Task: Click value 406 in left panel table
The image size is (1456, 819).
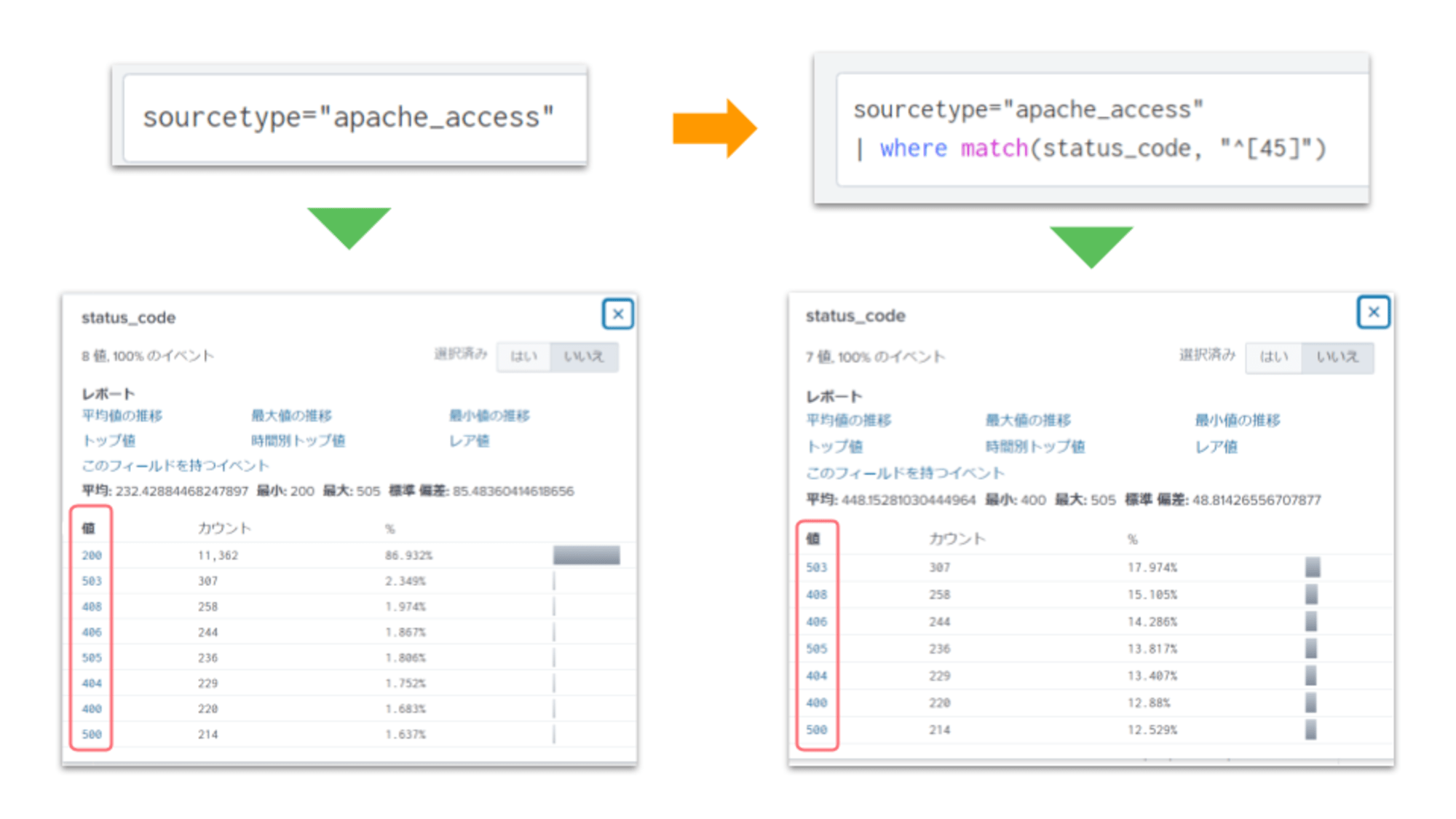Action: click(x=92, y=632)
